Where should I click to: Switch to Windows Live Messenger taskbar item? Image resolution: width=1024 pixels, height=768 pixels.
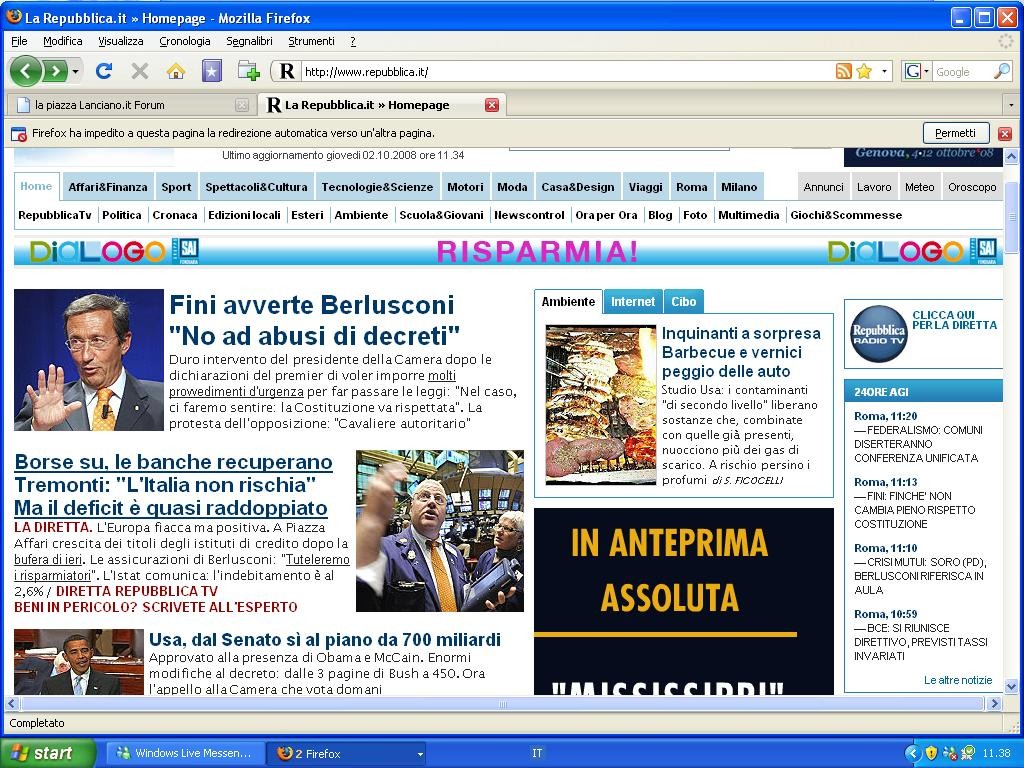tap(185, 753)
